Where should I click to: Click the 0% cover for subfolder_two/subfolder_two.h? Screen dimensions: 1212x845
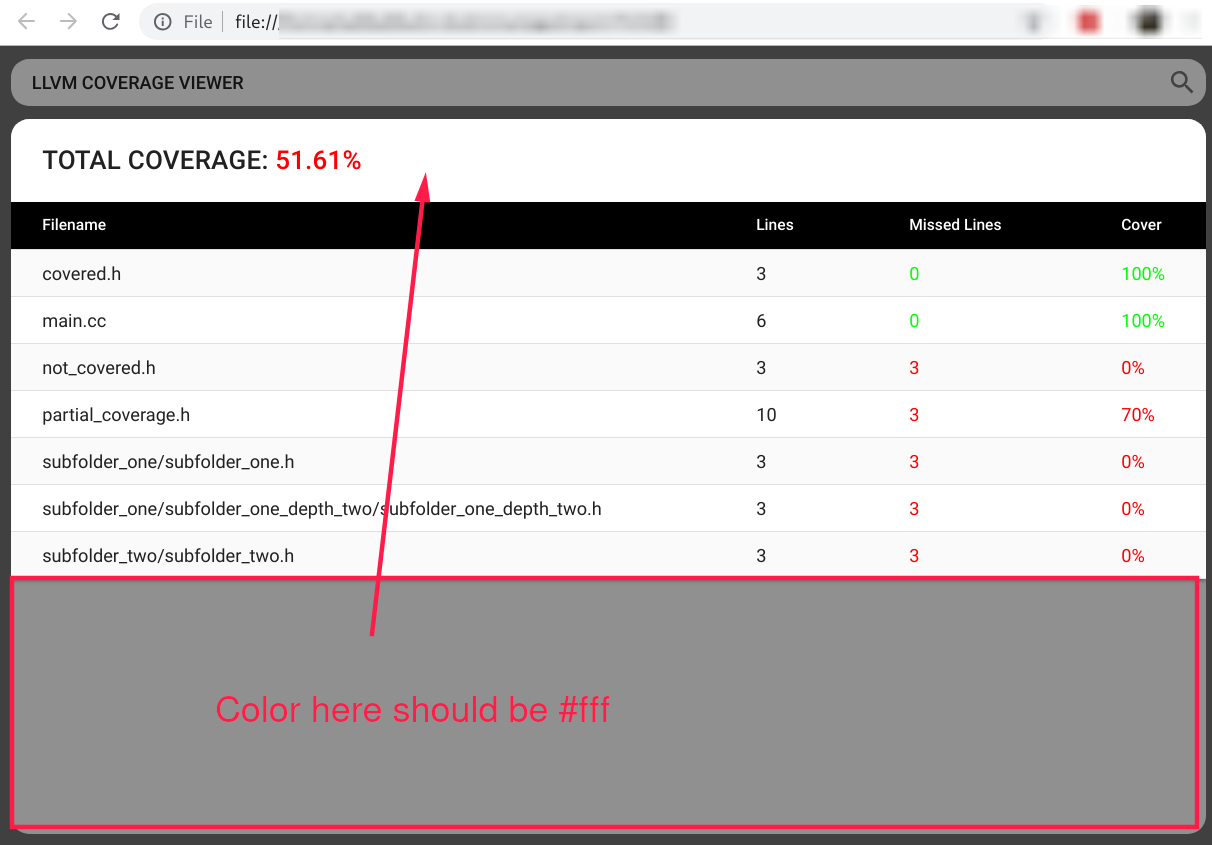click(x=1133, y=556)
